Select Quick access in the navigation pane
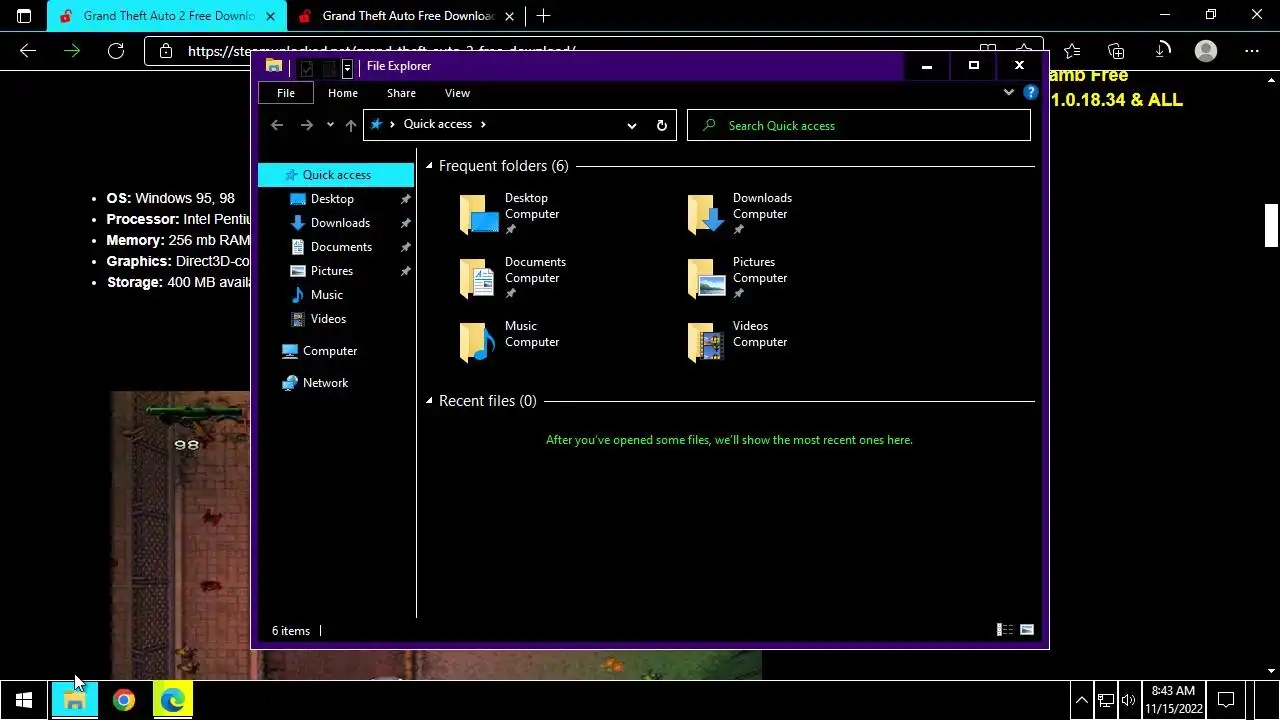Viewport: 1280px width, 720px height. (x=336, y=175)
